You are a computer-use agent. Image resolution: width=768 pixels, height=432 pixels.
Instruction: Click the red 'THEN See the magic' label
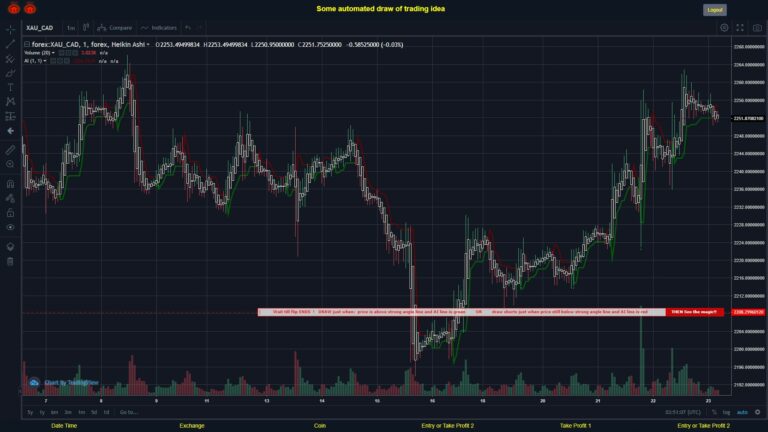tap(695, 312)
